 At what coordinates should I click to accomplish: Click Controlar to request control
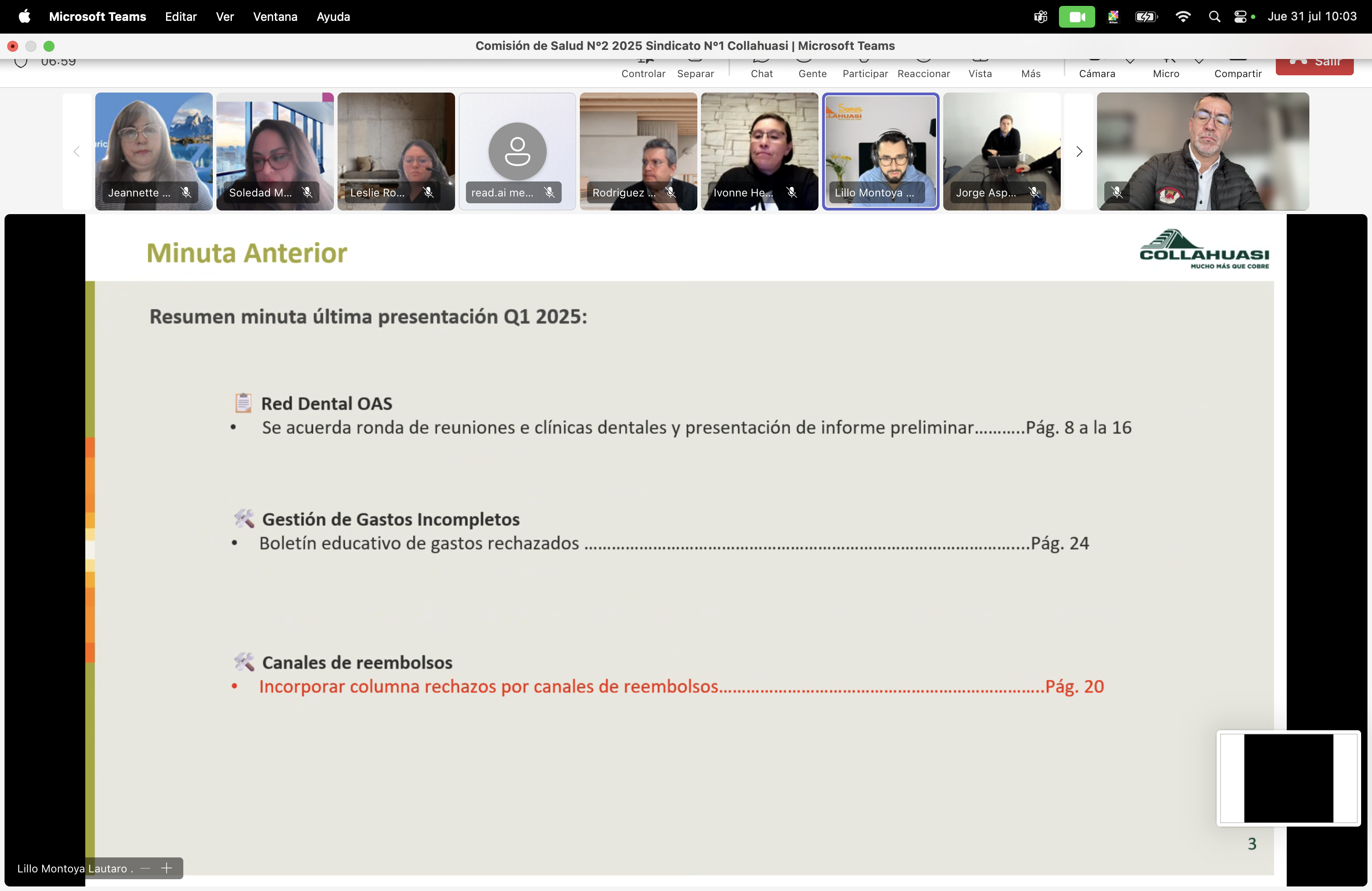(643, 68)
